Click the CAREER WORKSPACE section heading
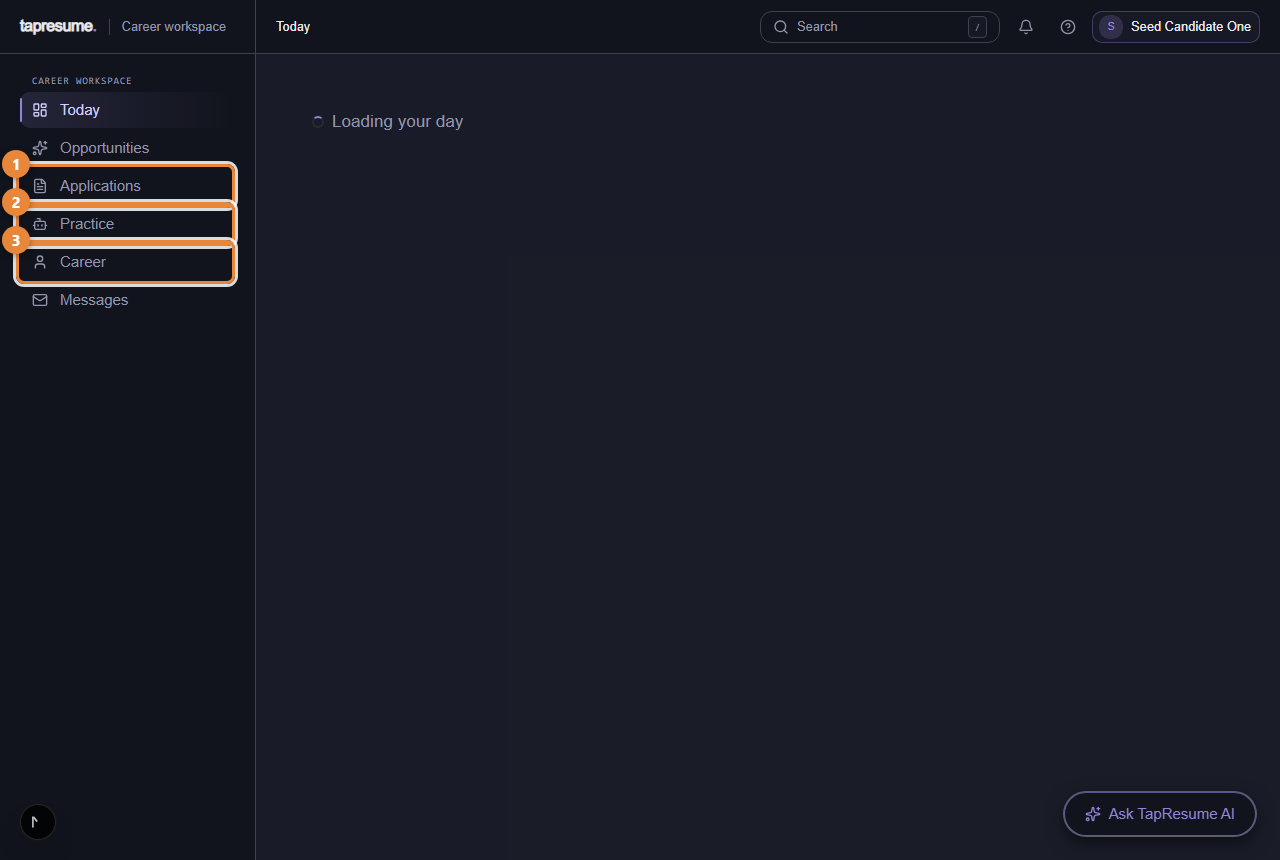 click(x=82, y=81)
